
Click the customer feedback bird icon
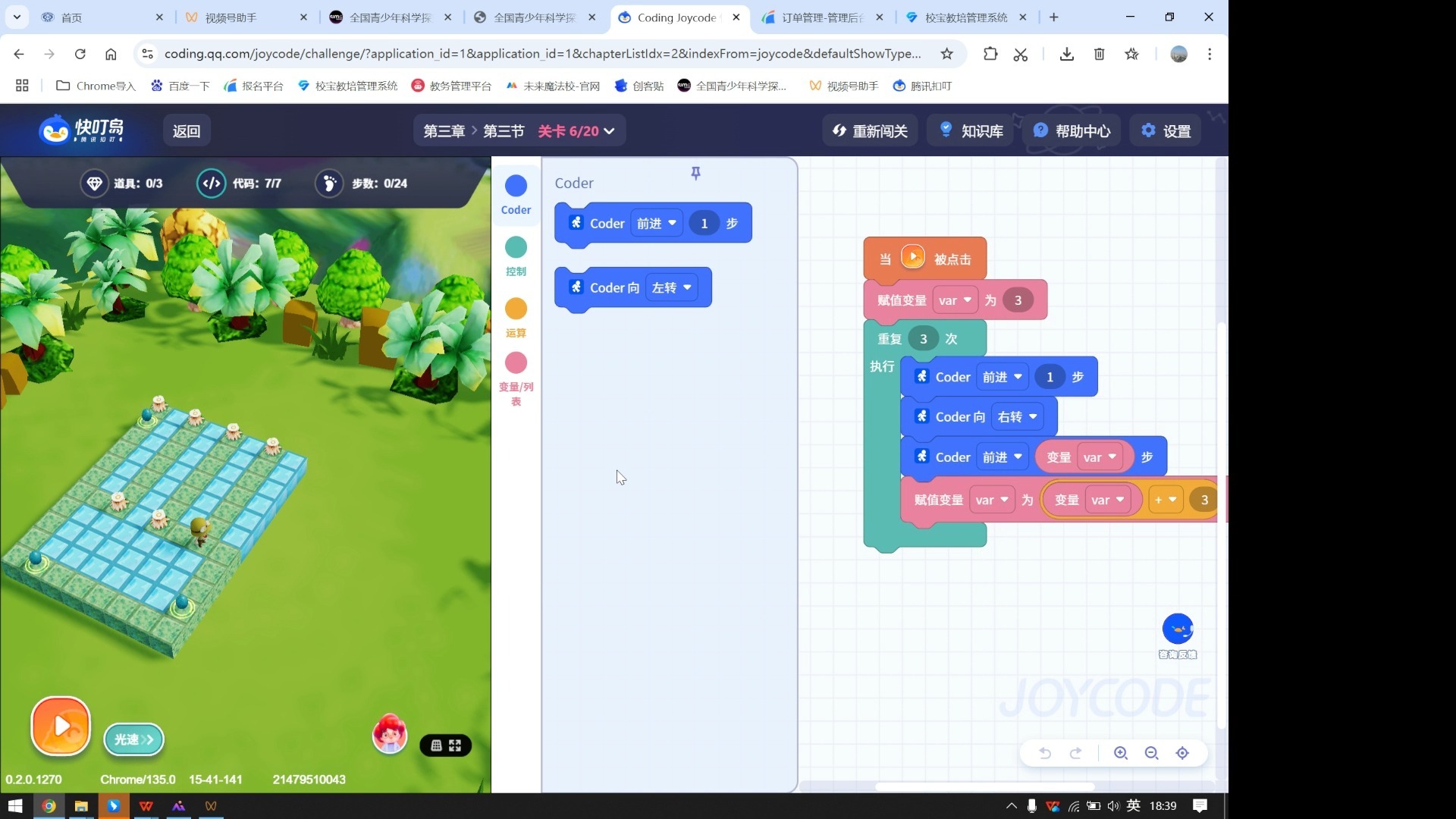(x=1178, y=629)
